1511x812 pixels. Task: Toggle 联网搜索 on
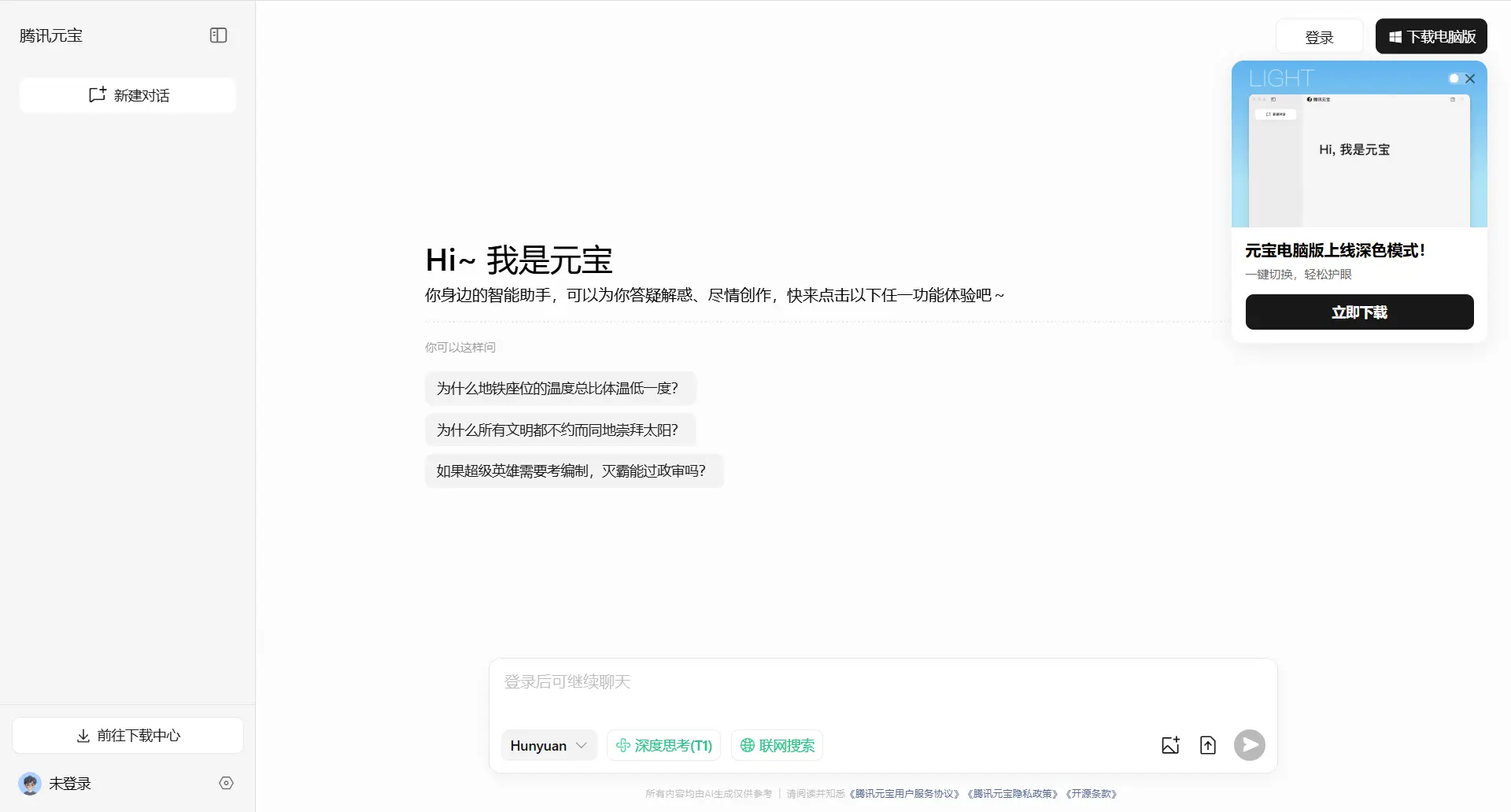coord(777,745)
